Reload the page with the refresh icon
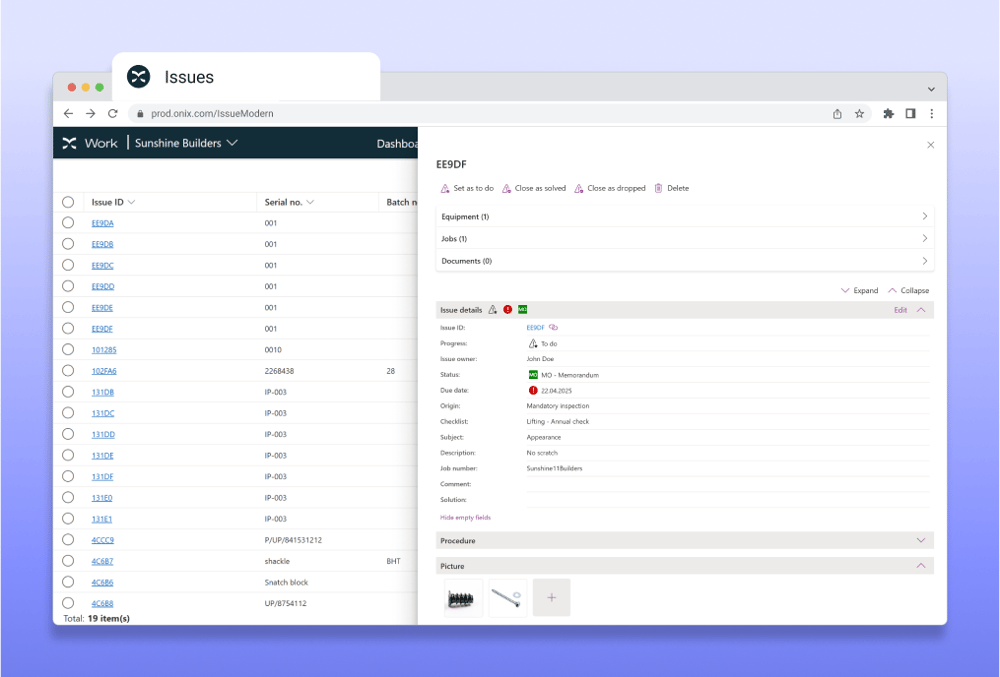This screenshot has width=1000, height=677. [x=113, y=114]
